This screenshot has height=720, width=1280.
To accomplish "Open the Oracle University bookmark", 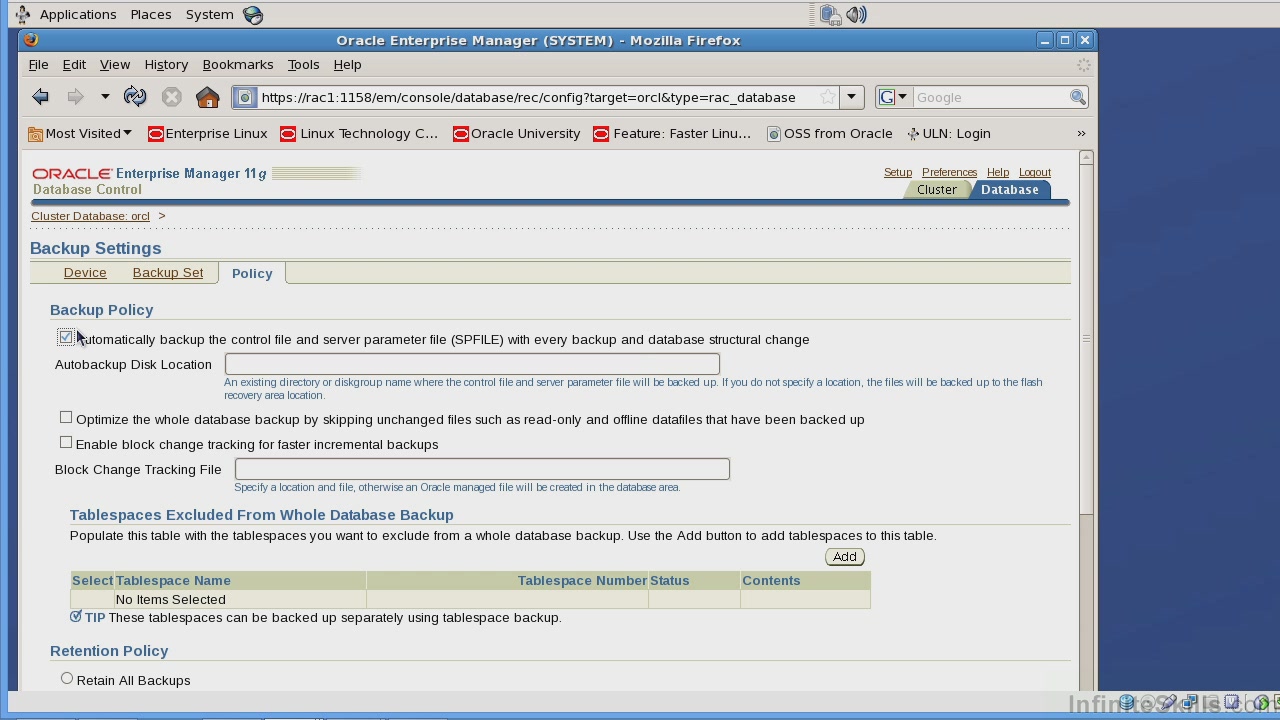I will (516, 133).
